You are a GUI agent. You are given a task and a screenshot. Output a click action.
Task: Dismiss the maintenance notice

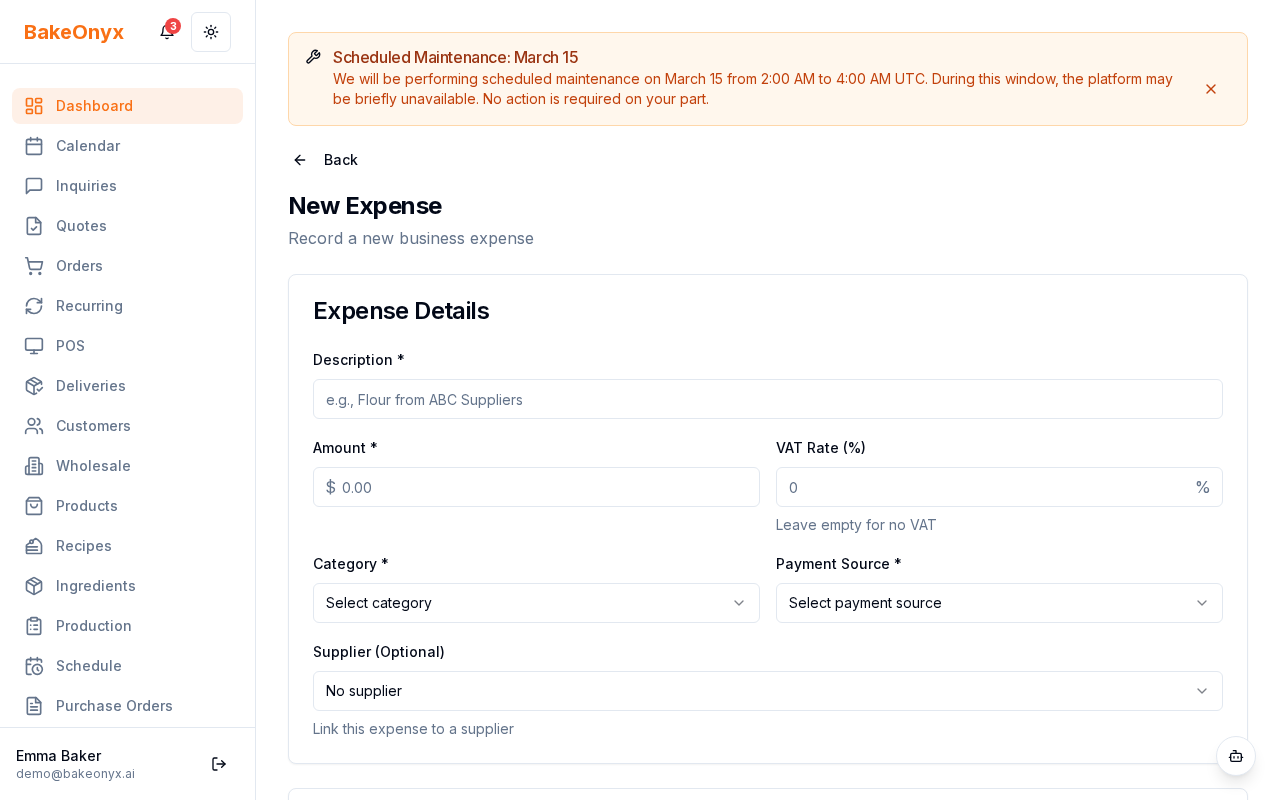point(1211,89)
